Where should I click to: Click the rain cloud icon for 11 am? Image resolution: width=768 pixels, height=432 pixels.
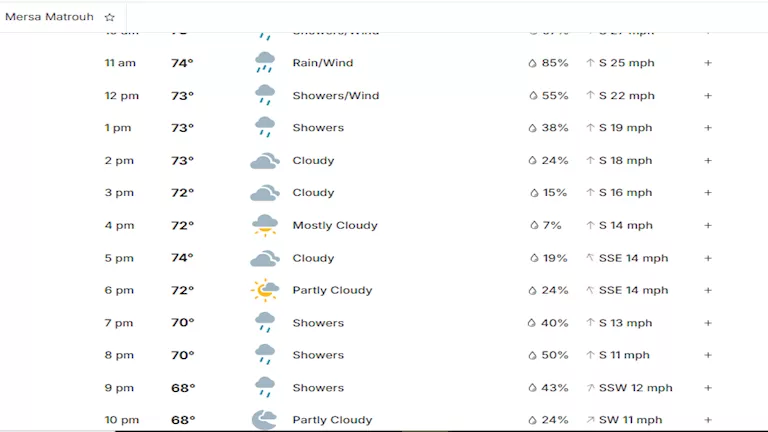[x=264, y=63]
